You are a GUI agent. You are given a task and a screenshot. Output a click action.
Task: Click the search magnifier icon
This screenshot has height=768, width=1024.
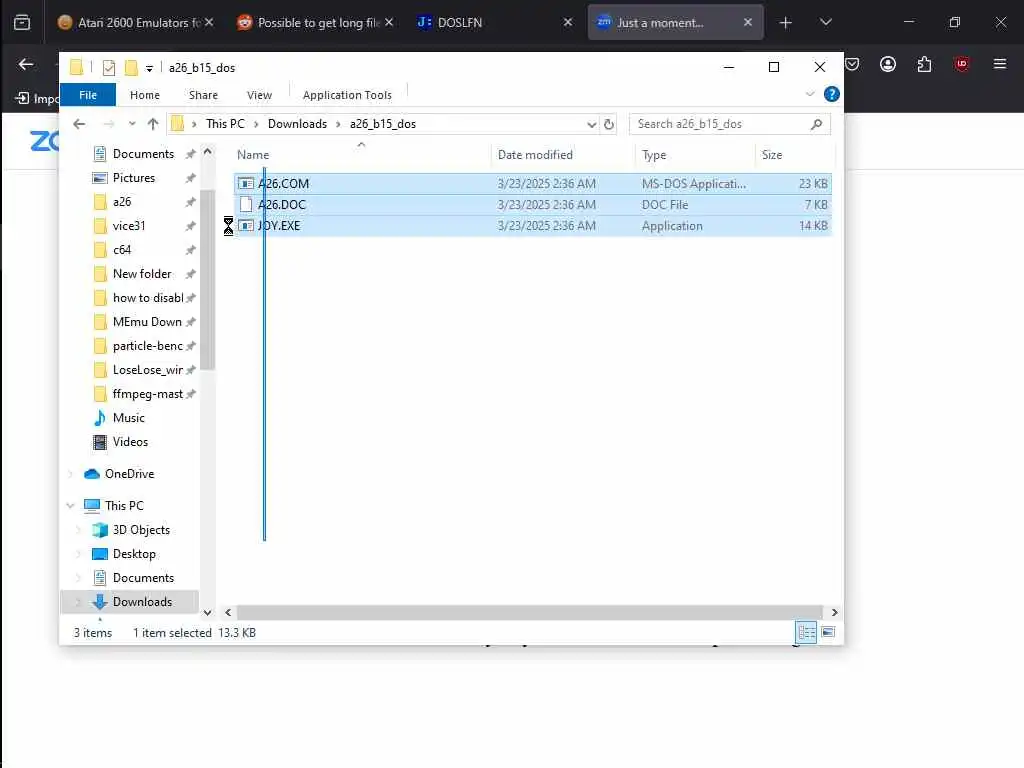[816, 124]
